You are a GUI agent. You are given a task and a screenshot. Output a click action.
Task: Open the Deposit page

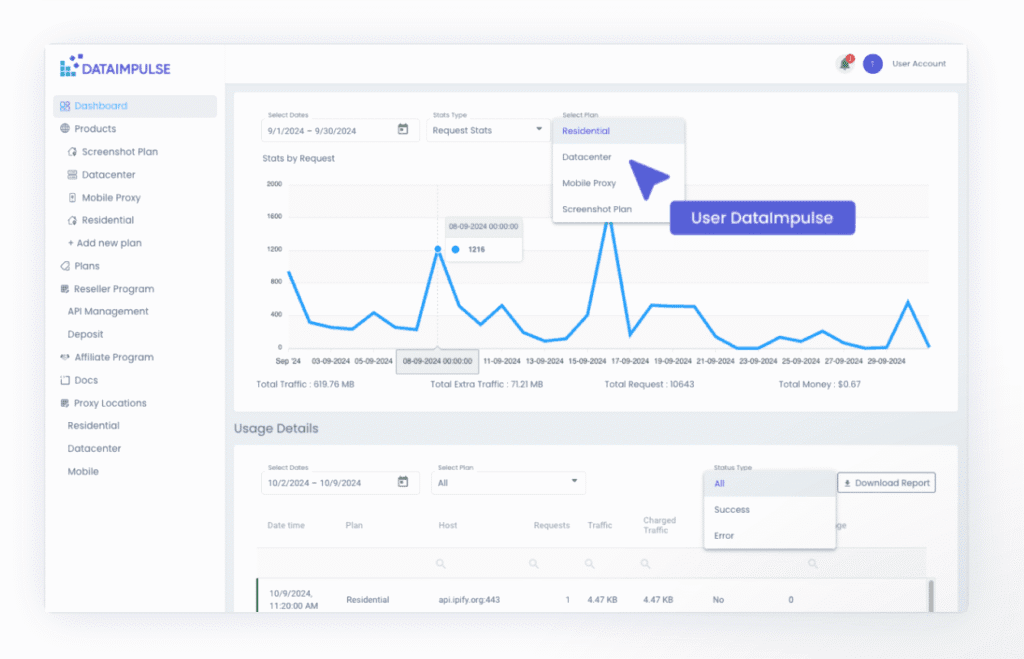[x=86, y=334]
